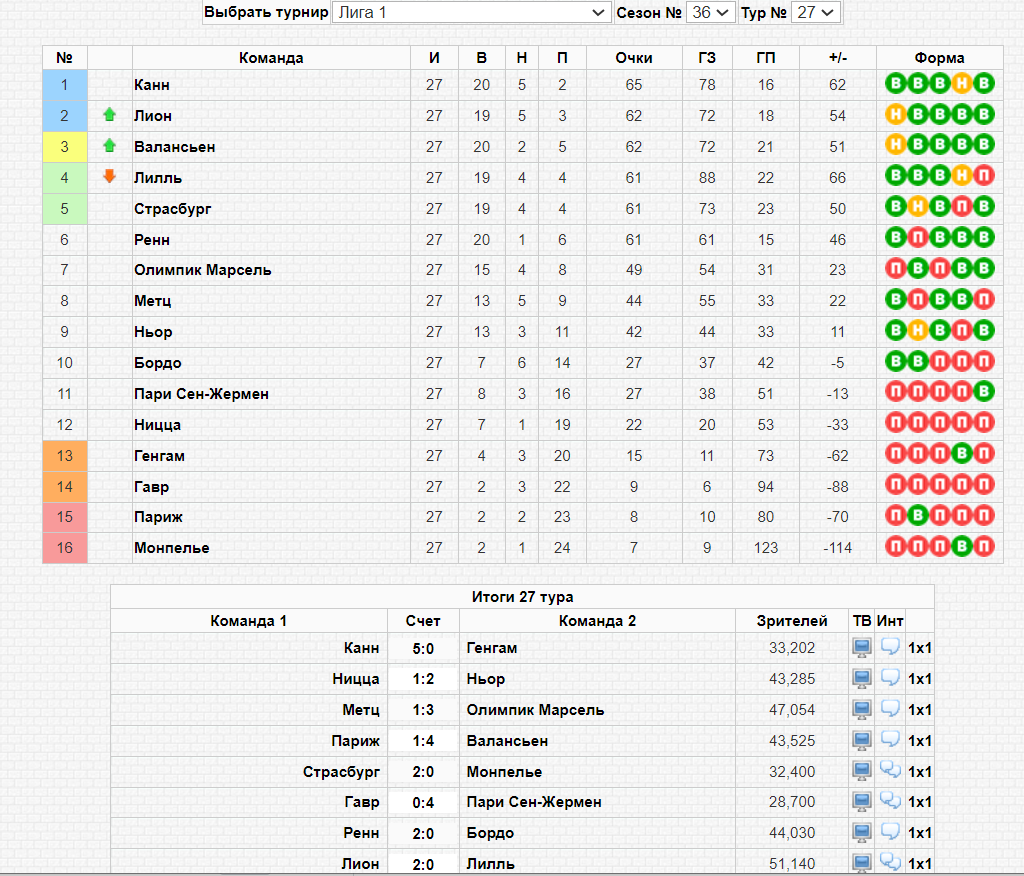Screen dimensions: 1024x876
Task: Click last form circle for Канн
Action: pyautogui.click(x=984, y=83)
